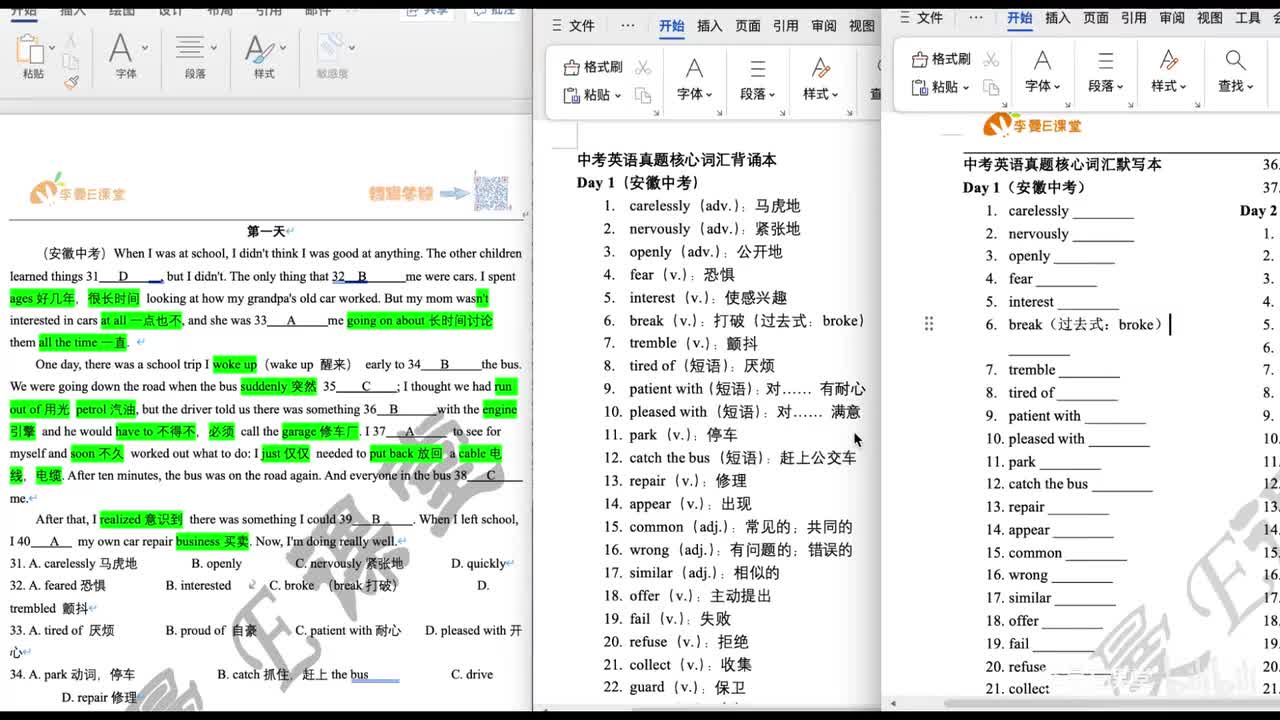This screenshot has width=1280, height=720.
Task: Click the highlighted 'realized 意识到' in the left document
Action: coord(142,520)
